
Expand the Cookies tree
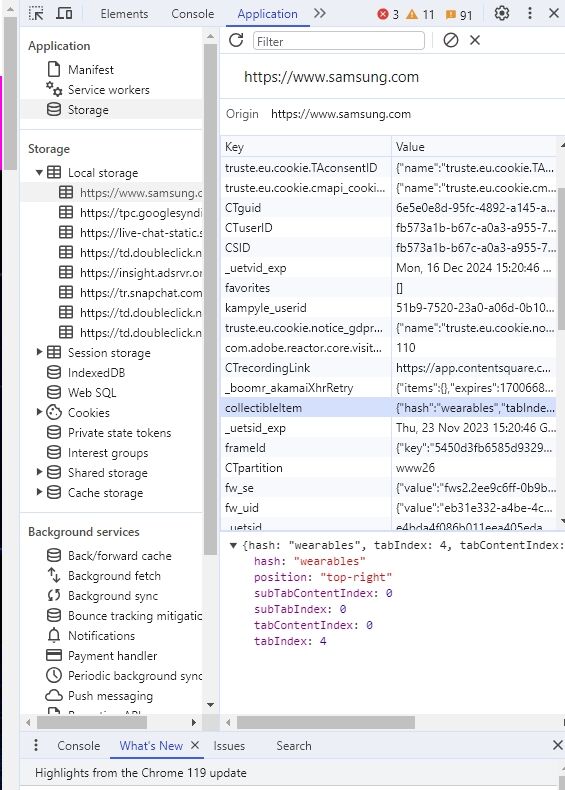coord(39,412)
